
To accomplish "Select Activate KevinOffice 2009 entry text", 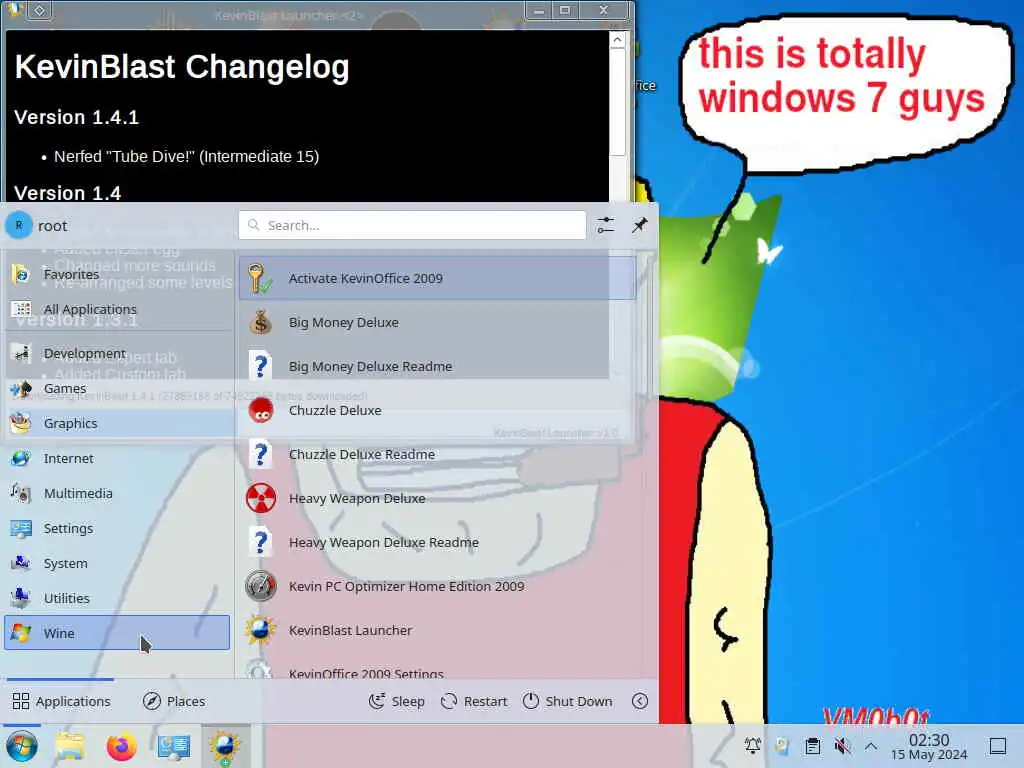I will [366, 278].
